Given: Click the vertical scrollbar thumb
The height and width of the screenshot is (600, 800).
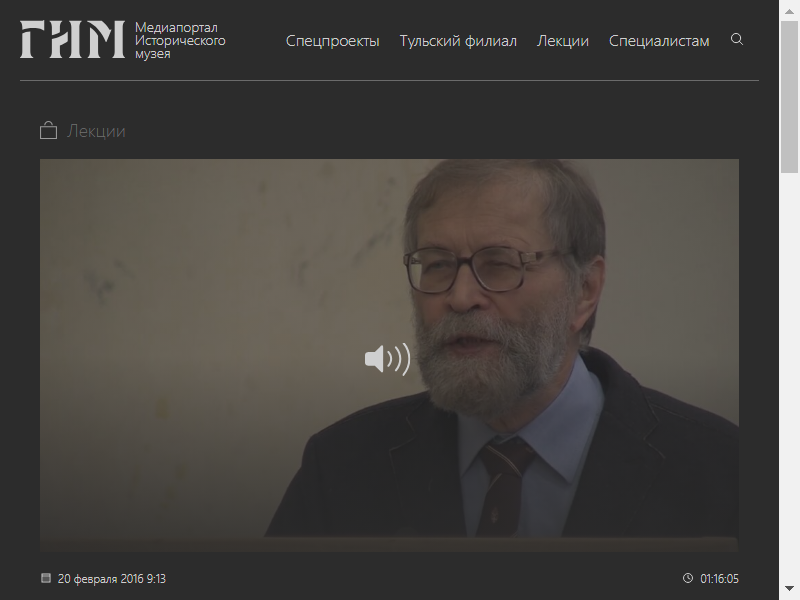Looking at the screenshot, I should (x=789, y=97).
